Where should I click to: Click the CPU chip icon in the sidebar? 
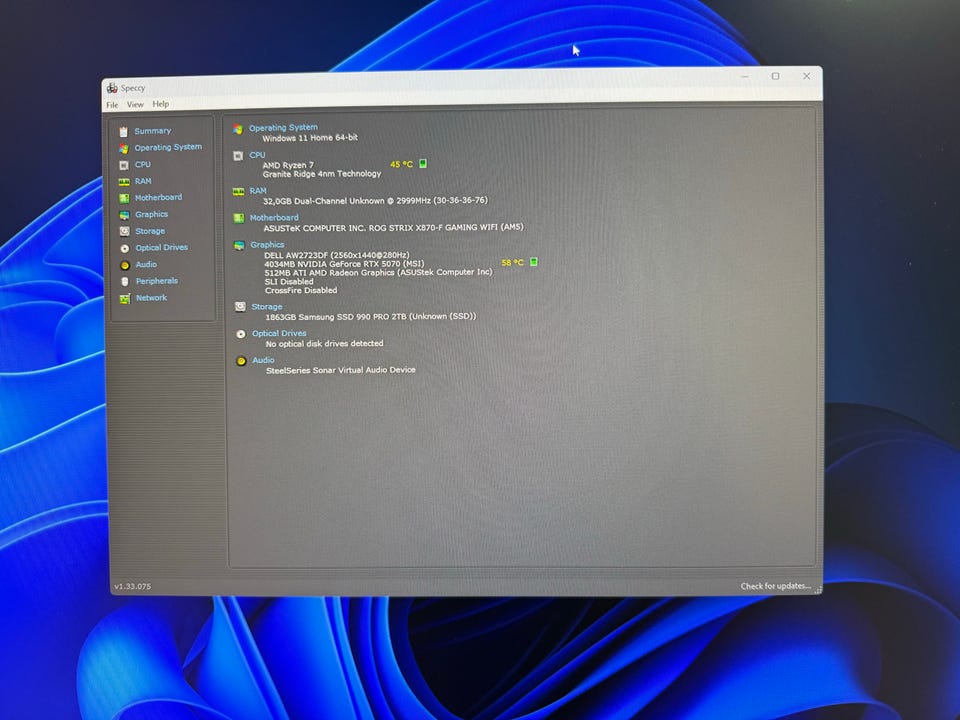point(124,165)
